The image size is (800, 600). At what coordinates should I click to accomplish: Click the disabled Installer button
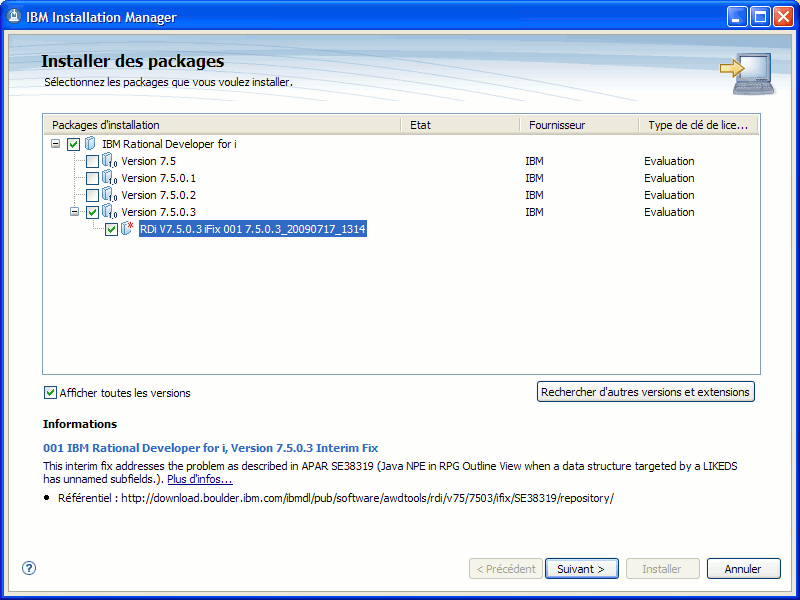662,569
